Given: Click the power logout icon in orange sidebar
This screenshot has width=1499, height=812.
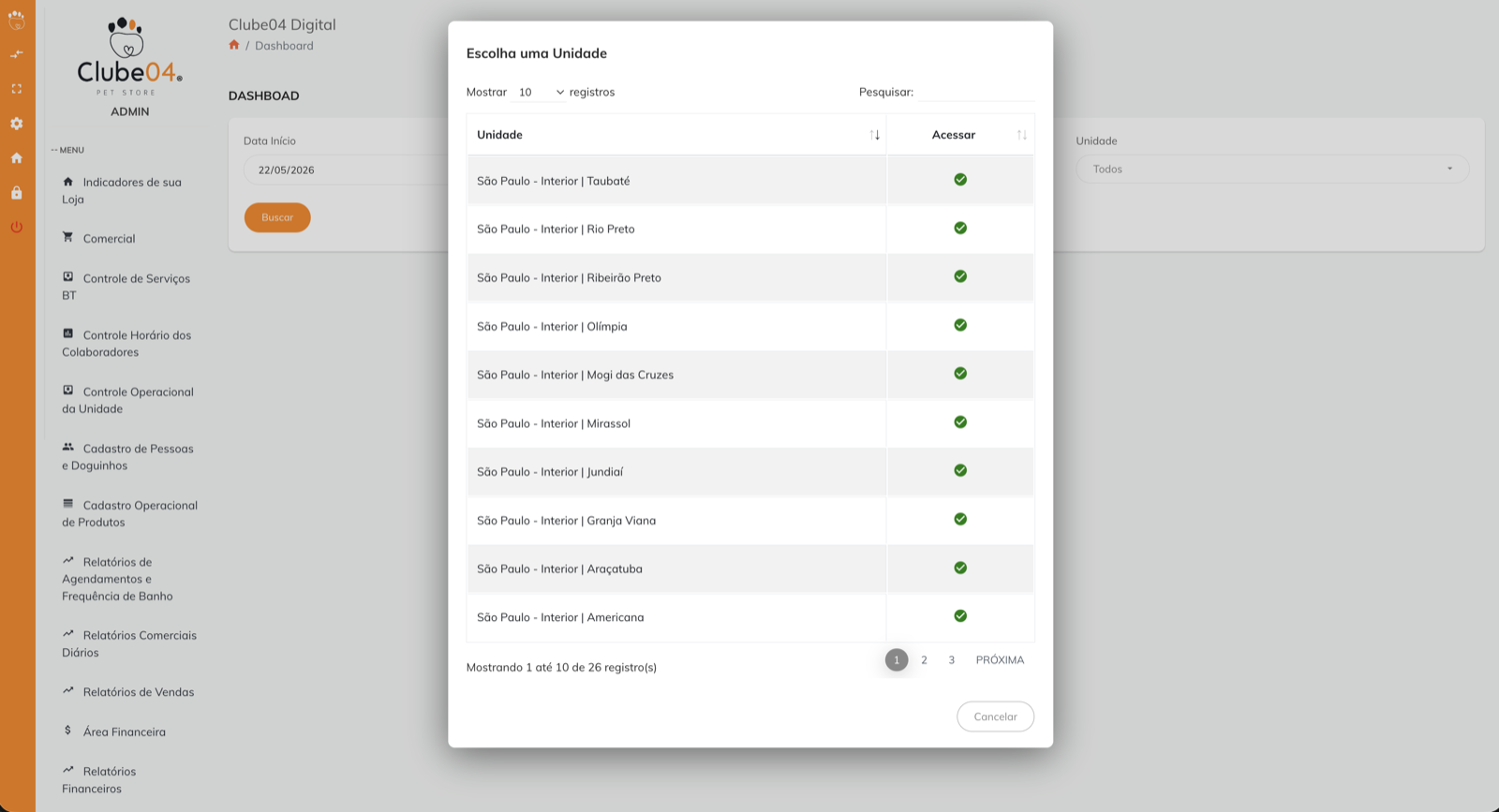Looking at the screenshot, I should coord(17,228).
